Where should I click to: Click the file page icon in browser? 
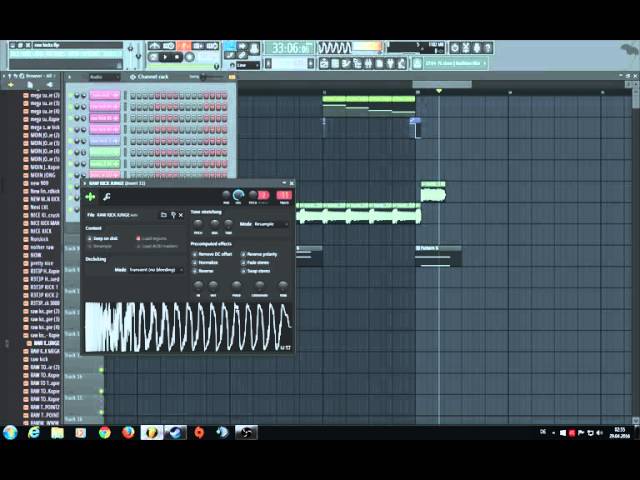[x=30, y=85]
